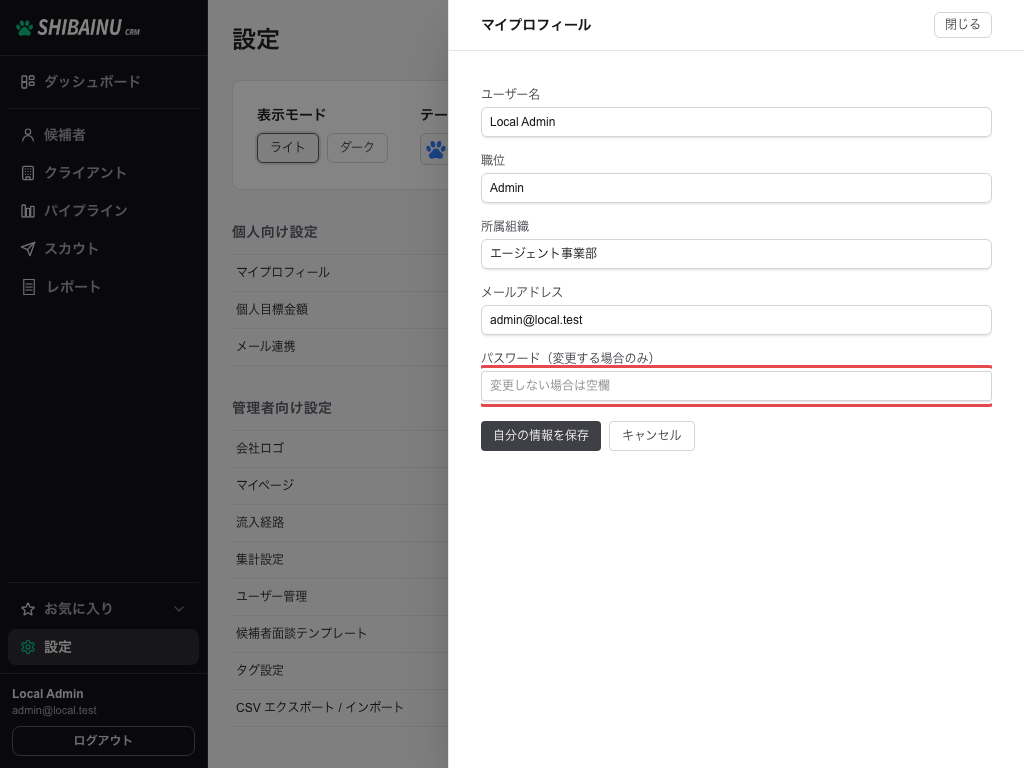Image resolution: width=1024 pixels, height=768 pixels.
Task: Click the pipeline columns icon
Action: (x=27, y=211)
